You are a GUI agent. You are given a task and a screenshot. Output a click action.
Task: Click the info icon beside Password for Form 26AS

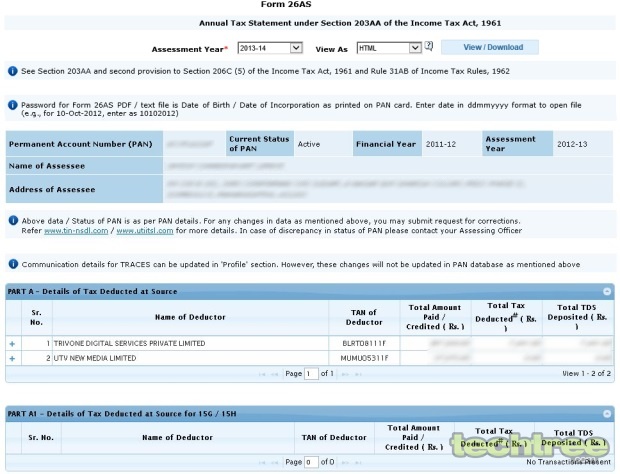point(13,105)
